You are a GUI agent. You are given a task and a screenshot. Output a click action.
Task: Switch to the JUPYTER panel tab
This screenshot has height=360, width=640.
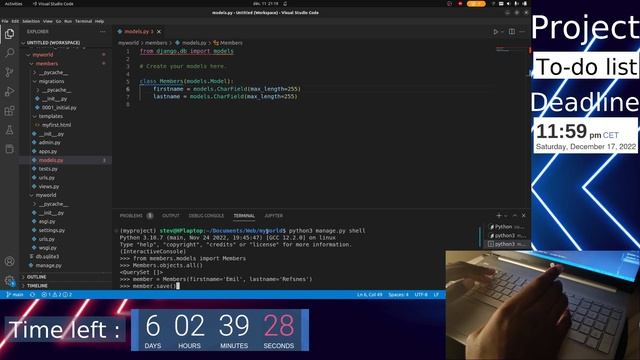[273, 216]
